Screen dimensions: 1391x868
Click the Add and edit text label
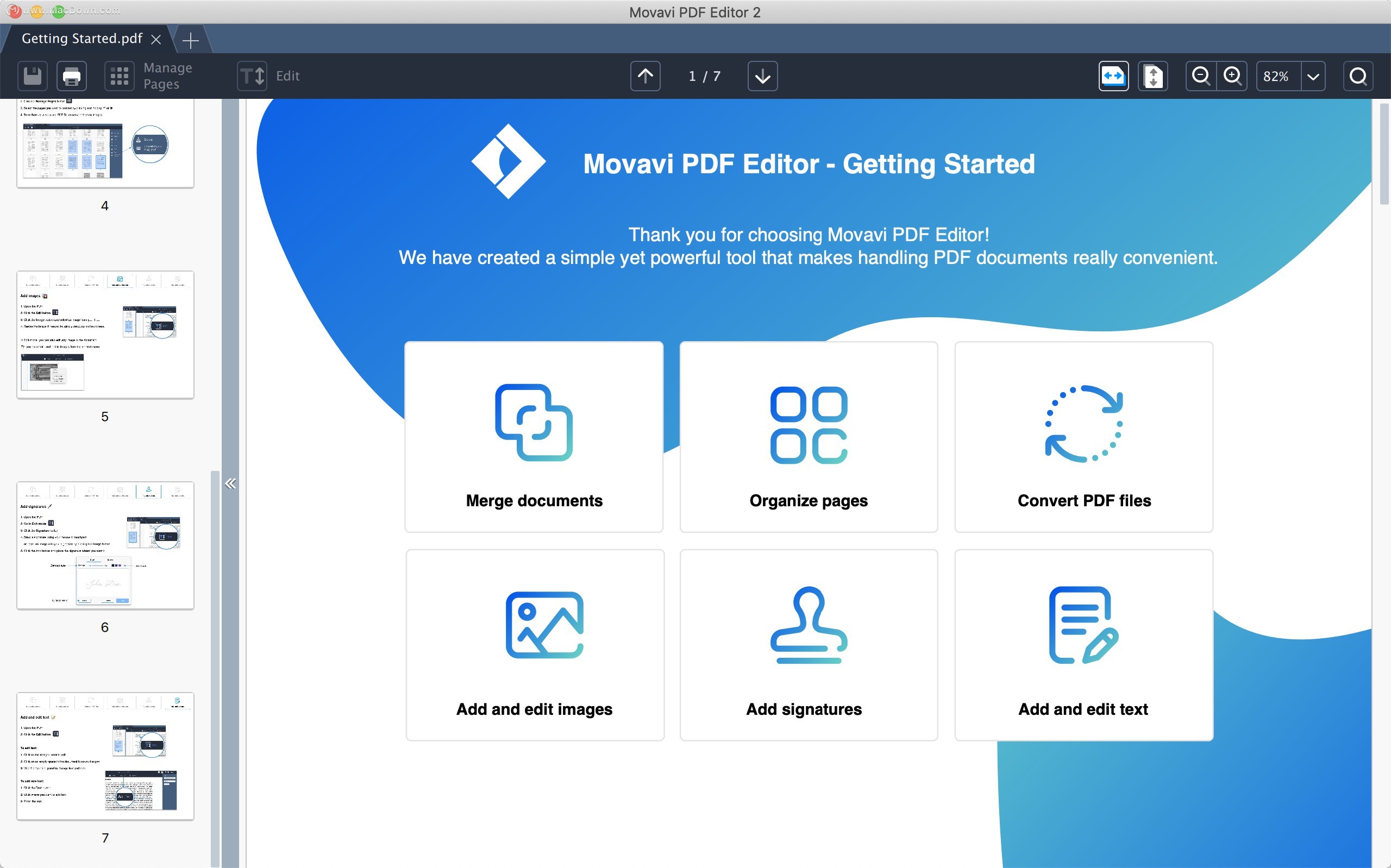[1083, 709]
